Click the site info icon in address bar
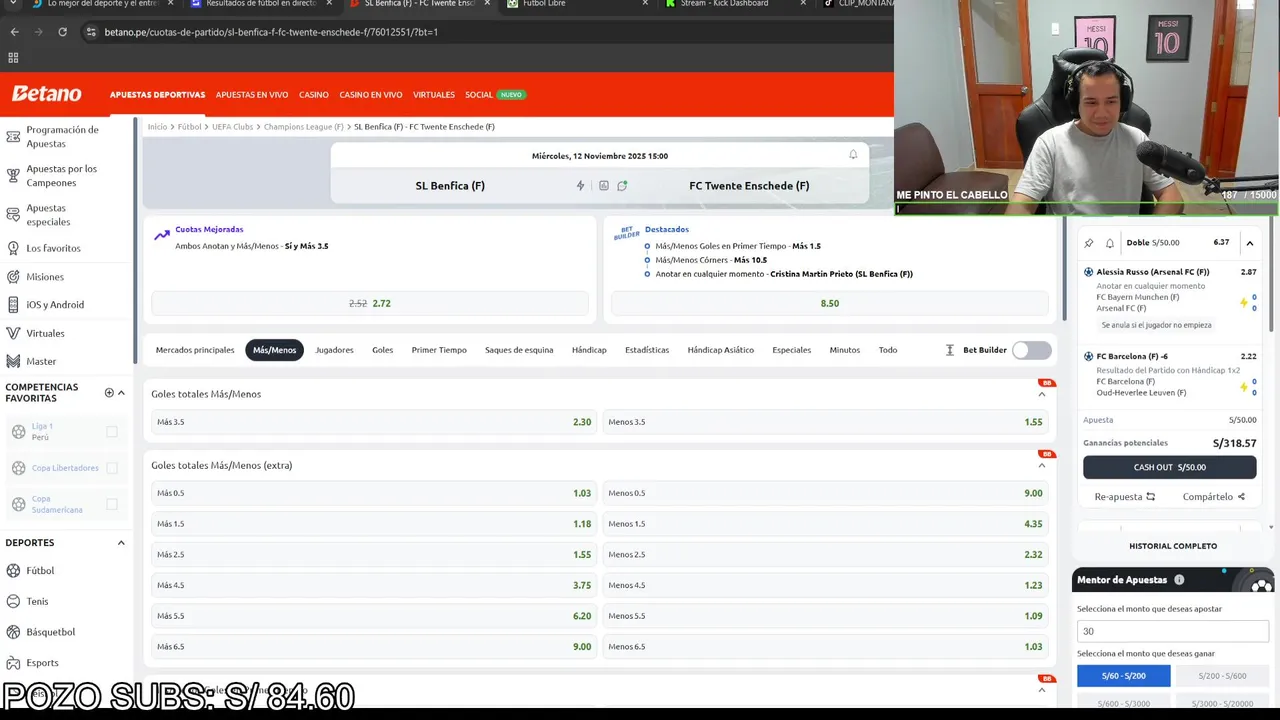The image size is (1280, 720). tap(91, 32)
